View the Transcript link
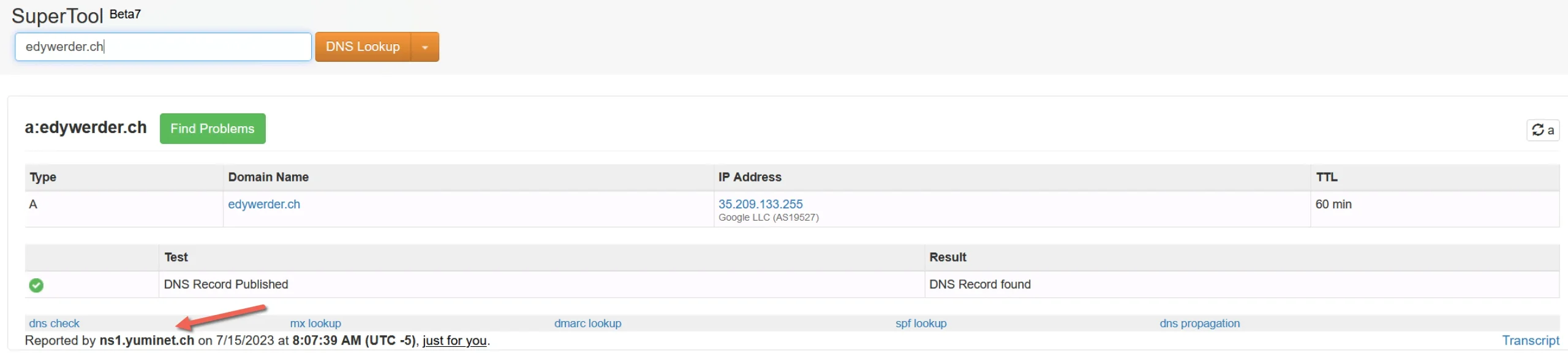1568x353 pixels. click(x=1530, y=341)
